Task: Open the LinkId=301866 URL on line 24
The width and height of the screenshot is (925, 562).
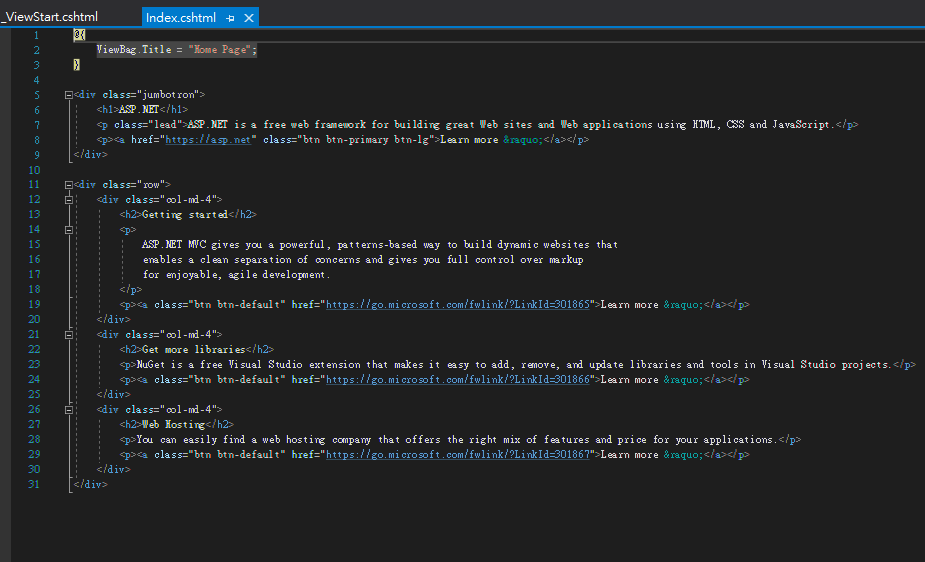Action: click(x=458, y=380)
